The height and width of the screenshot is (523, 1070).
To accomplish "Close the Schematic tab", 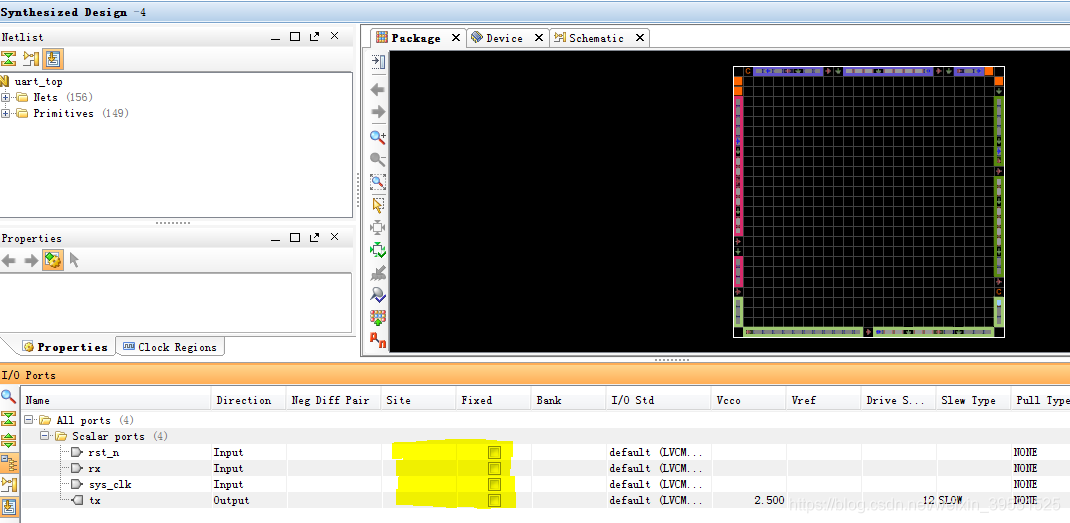I will point(639,38).
